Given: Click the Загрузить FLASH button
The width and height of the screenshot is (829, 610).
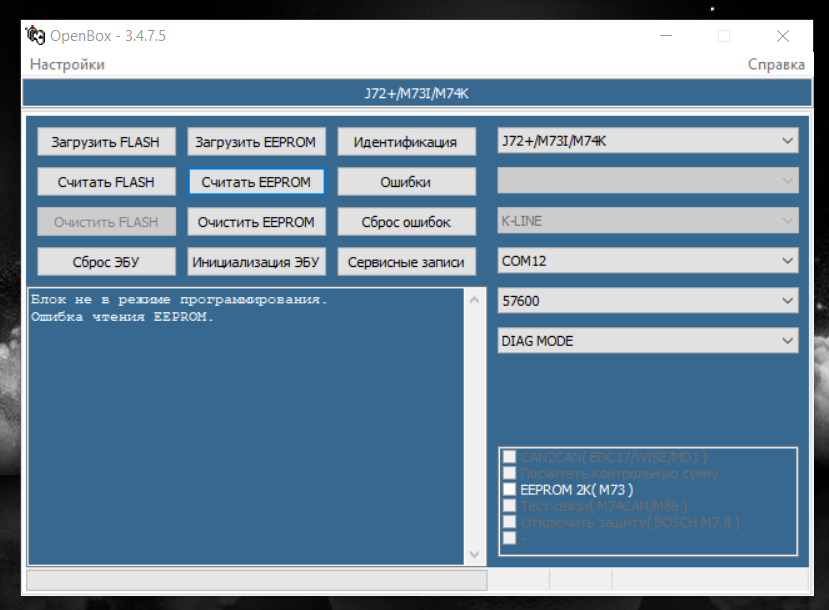Looking at the screenshot, I should point(106,142).
